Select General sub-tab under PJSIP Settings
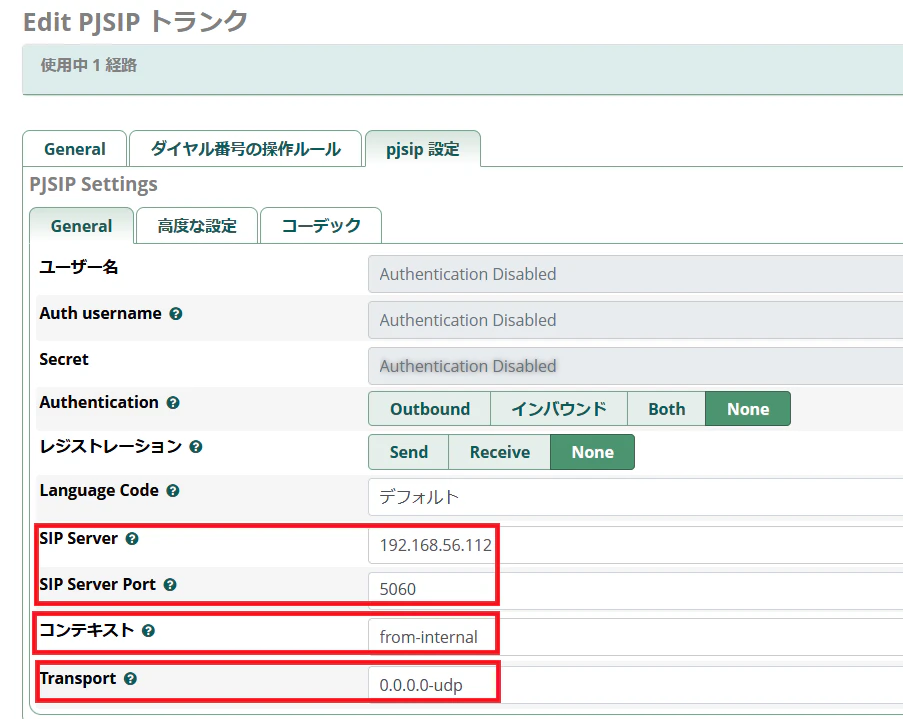 click(x=81, y=226)
